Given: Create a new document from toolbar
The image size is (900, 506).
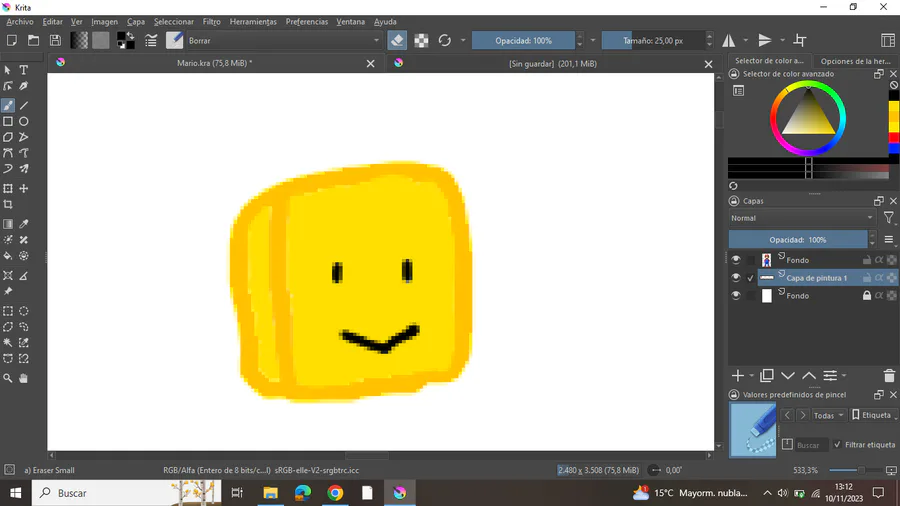Looking at the screenshot, I should coord(11,41).
